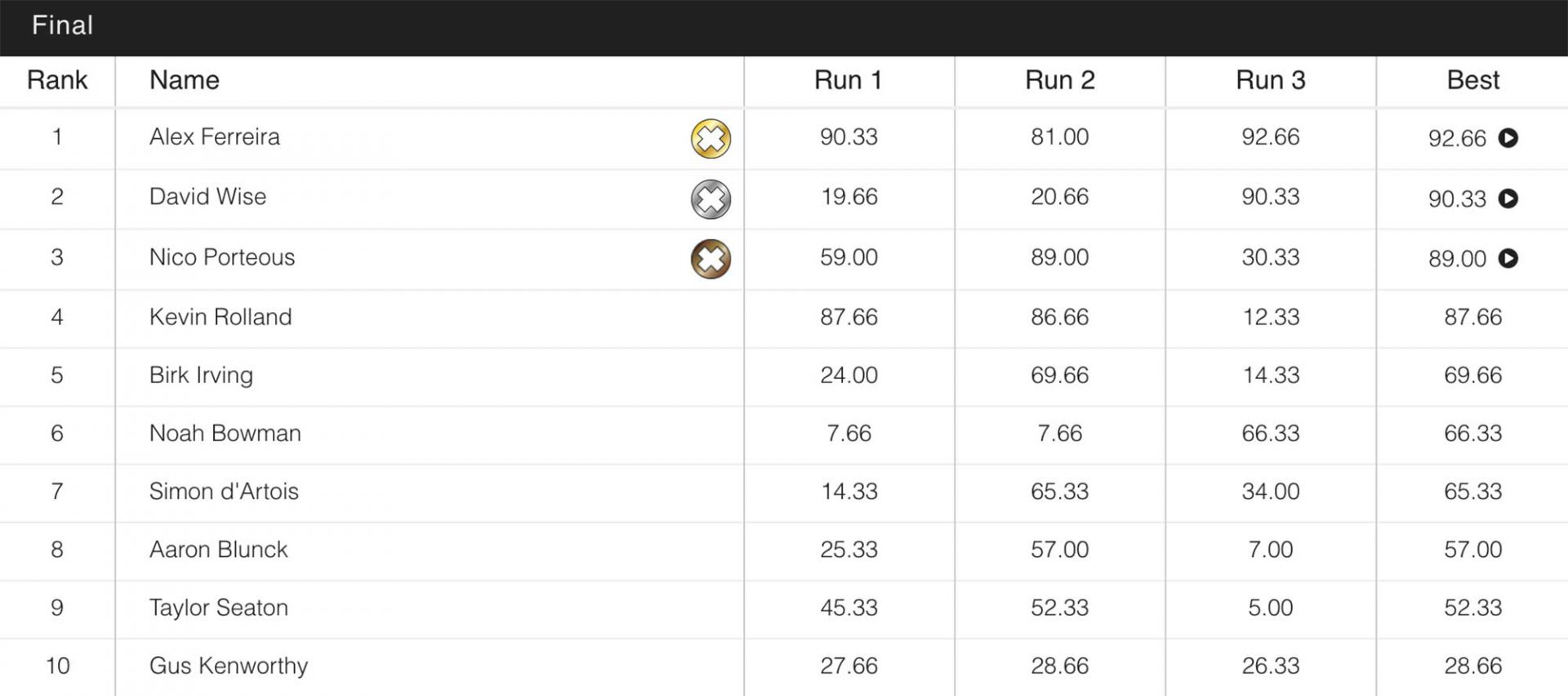Click the Run 2 column header
Screen dimensions: 1568x696
1059,80
